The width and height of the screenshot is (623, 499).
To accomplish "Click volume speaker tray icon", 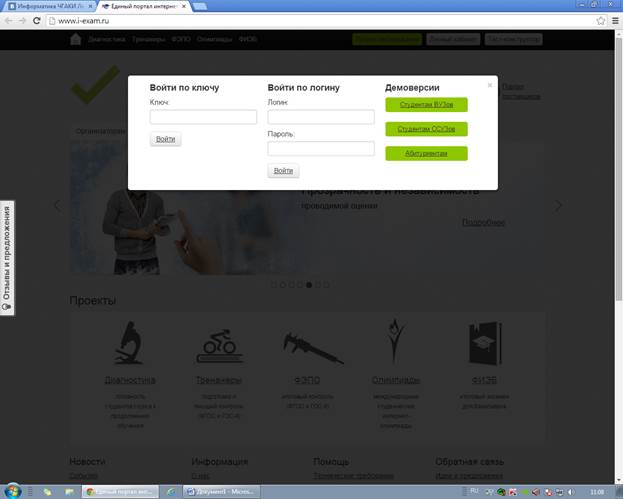I will point(571,492).
